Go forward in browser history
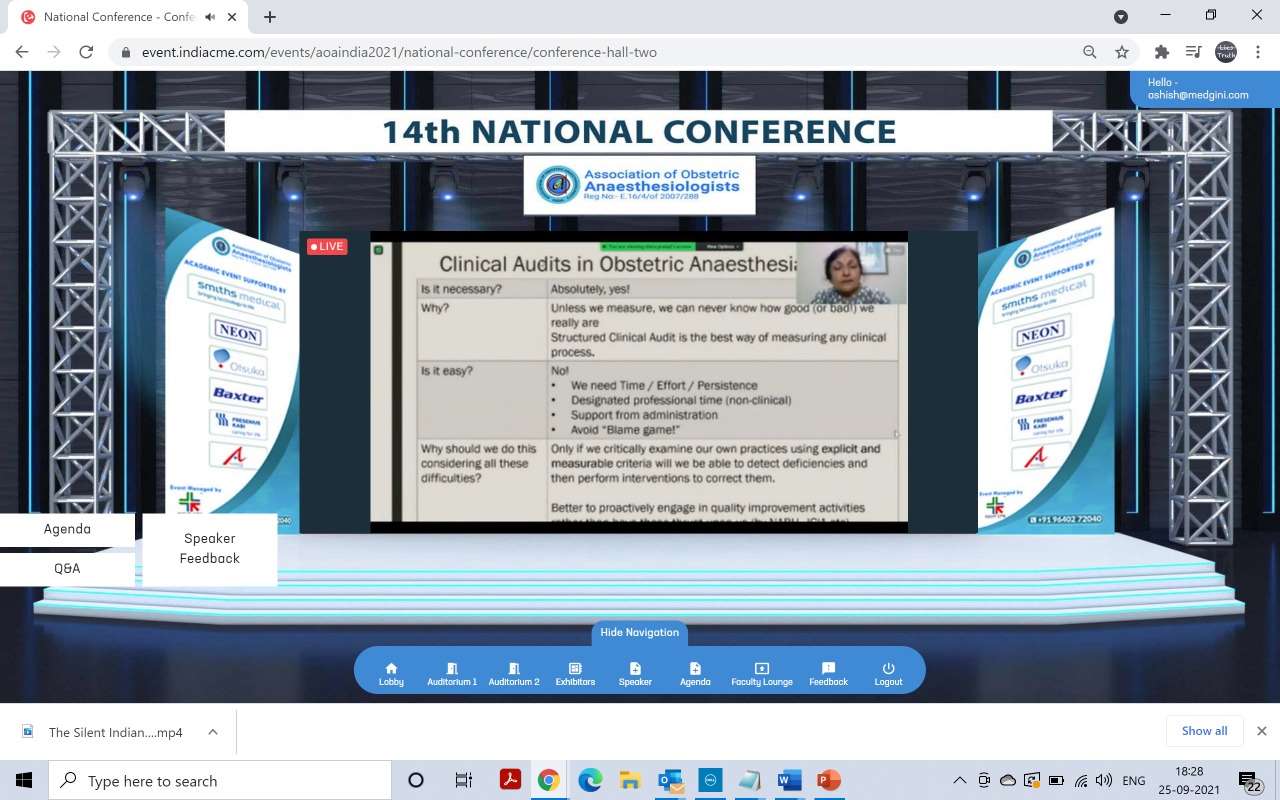Image resolution: width=1280 pixels, height=800 pixels. click(54, 52)
